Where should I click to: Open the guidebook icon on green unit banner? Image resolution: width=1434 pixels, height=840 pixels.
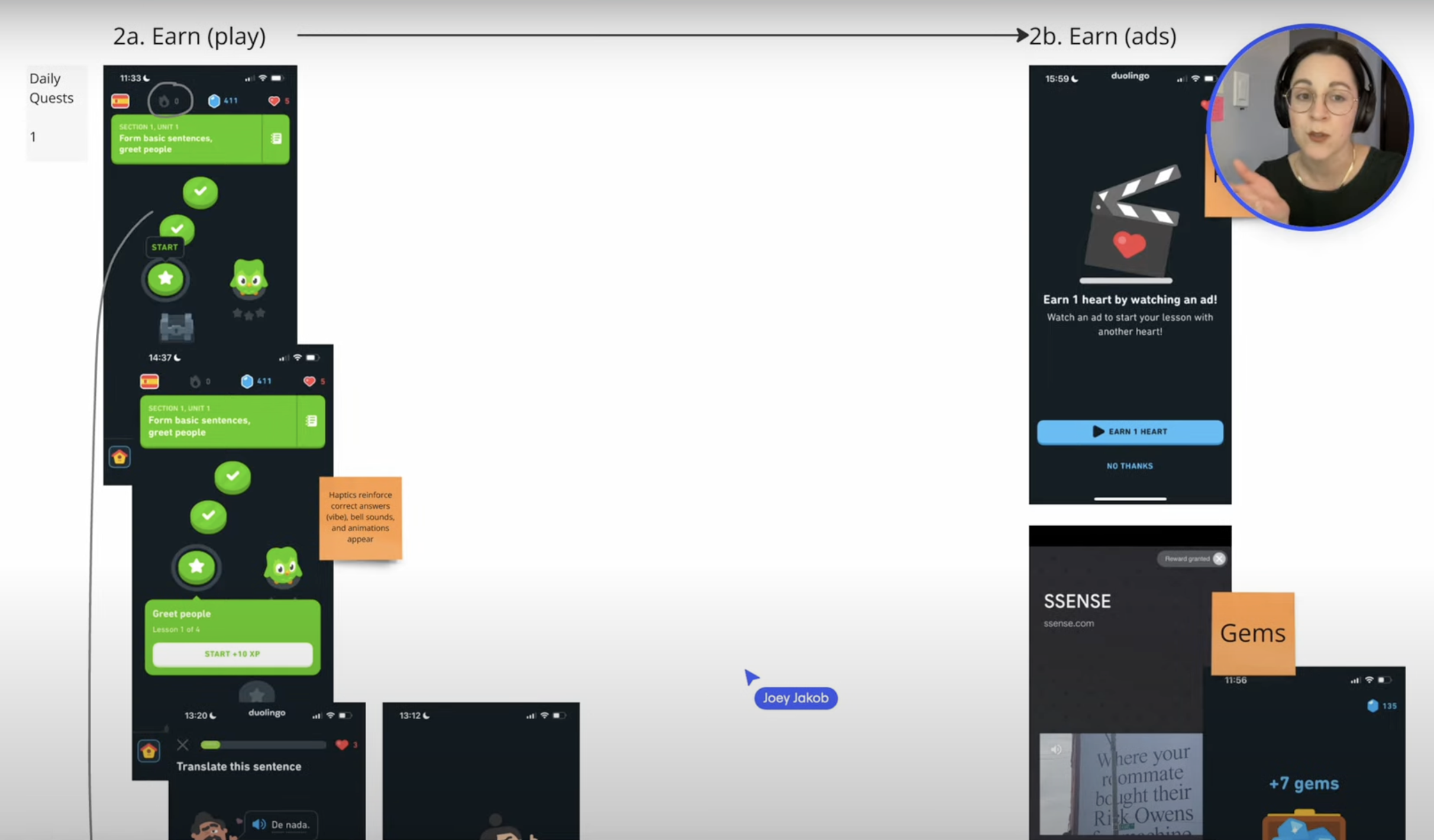tap(276, 138)
